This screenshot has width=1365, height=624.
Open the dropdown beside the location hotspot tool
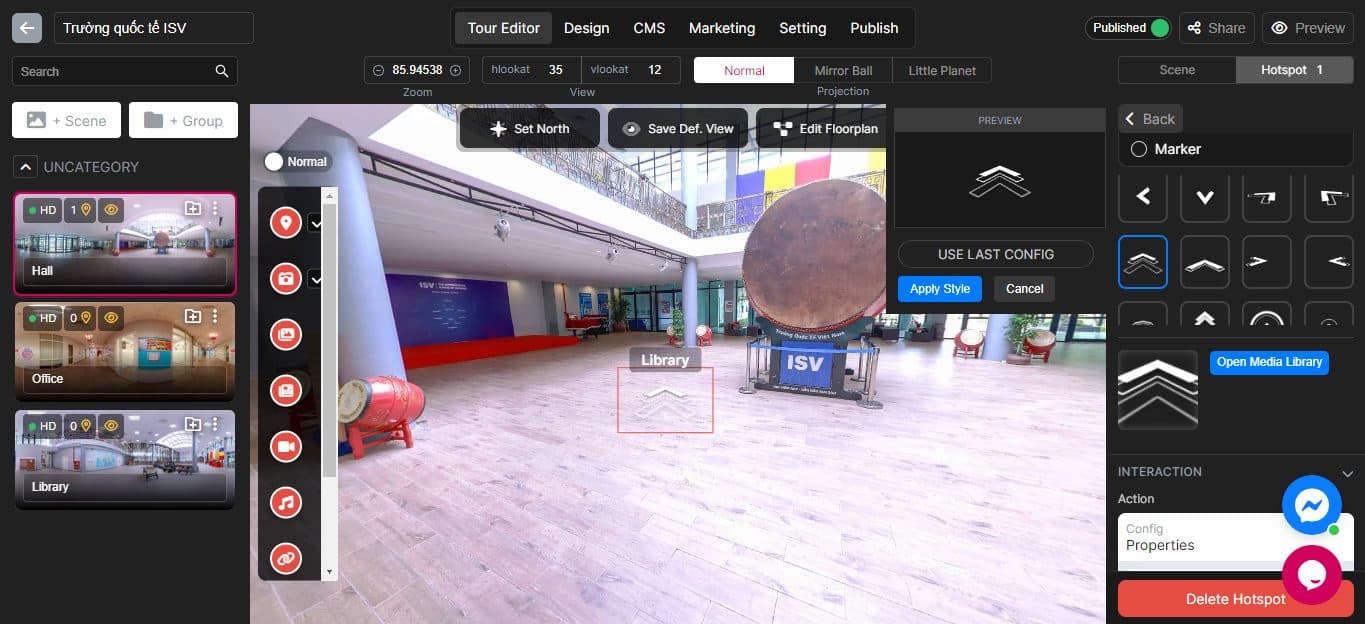point(316,223)
